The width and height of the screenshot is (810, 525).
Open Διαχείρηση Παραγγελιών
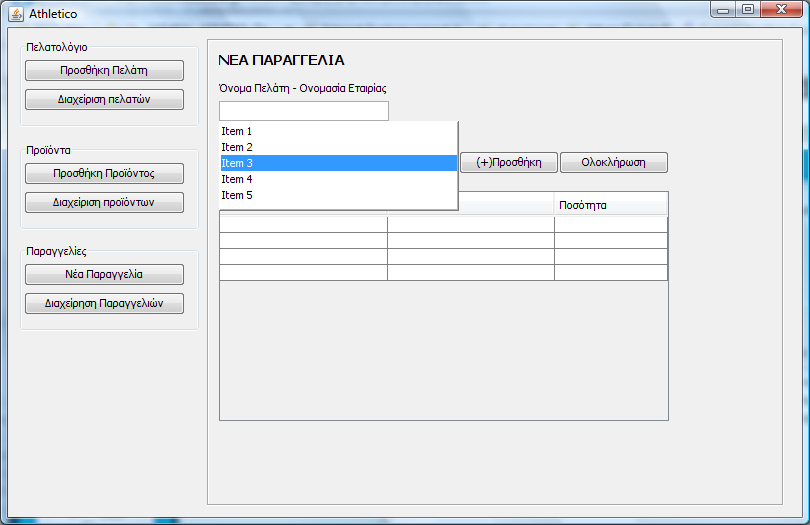tap(104, 303)
